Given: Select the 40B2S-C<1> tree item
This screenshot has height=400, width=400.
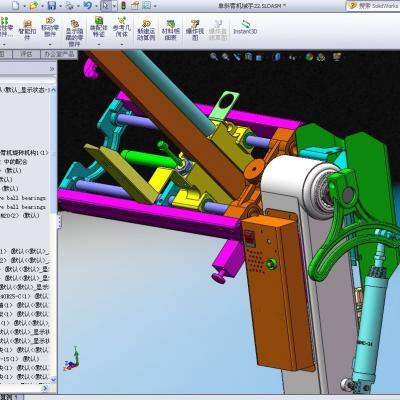Looking at the screenshot, I should pos(24,296).
